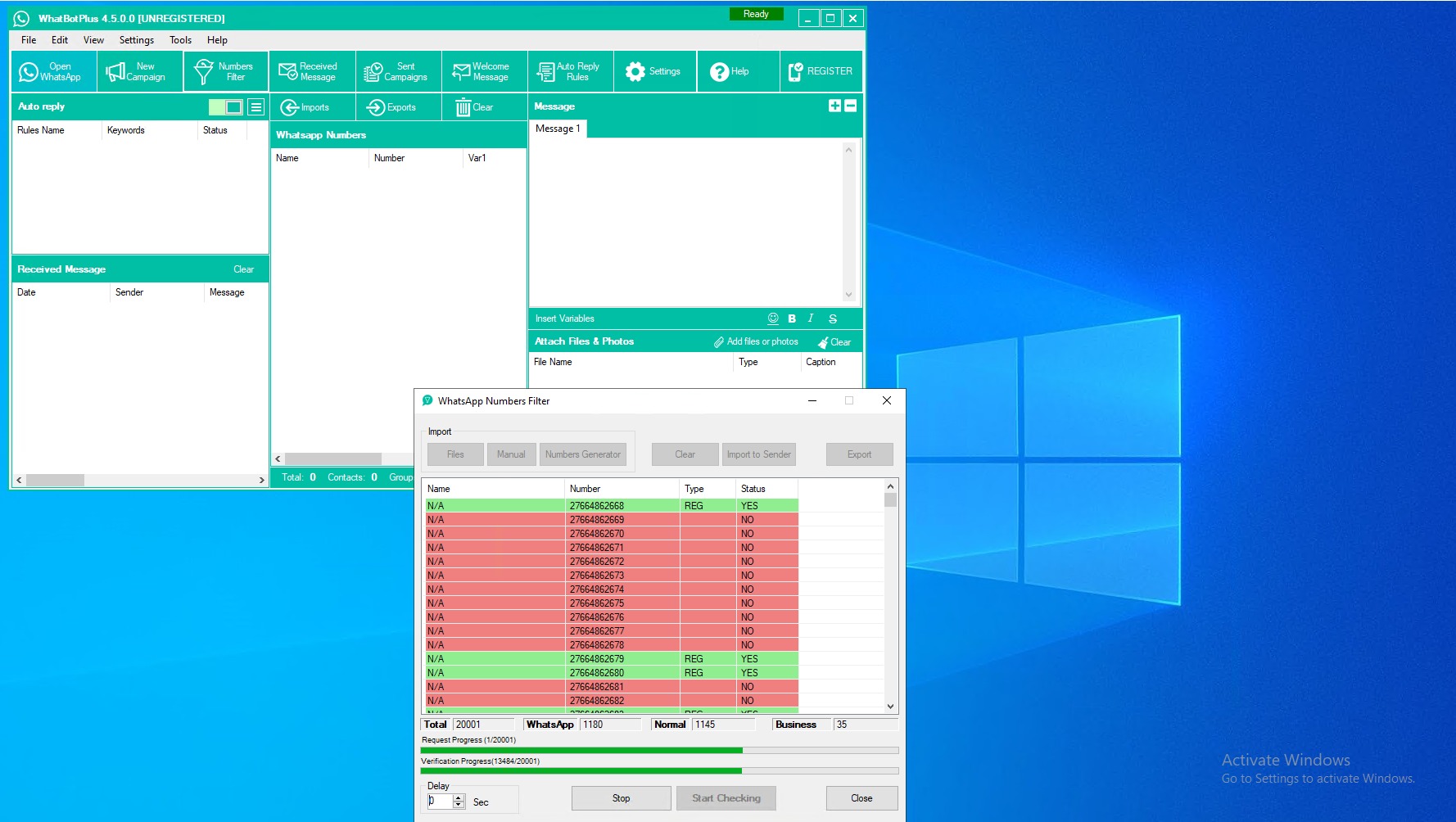Click Exports in WhatsApp Numbers panel
This screenshot has height=822, width=1456.
[398, 107]
